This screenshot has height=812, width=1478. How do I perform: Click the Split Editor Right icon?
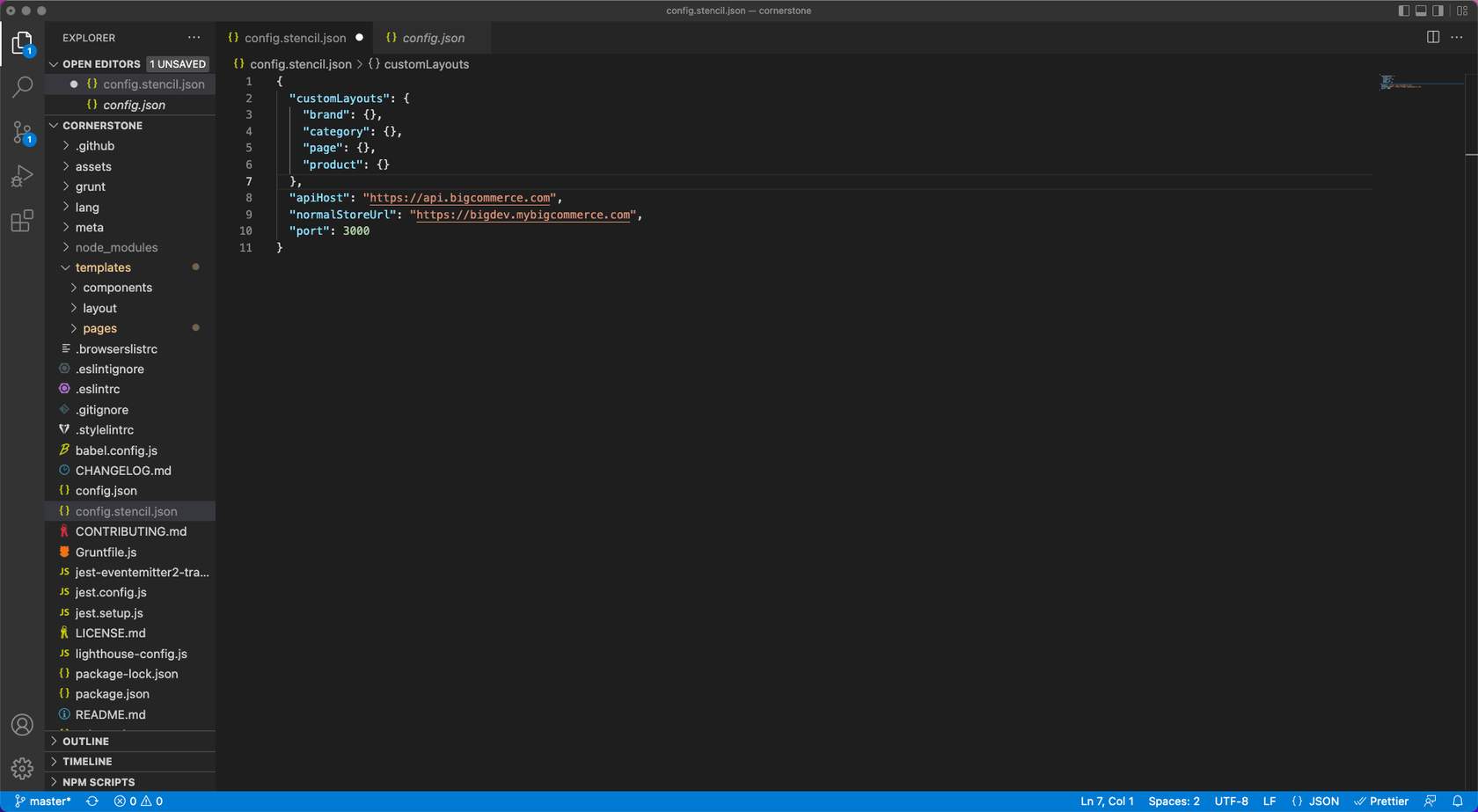click(x=1432, y=37)
